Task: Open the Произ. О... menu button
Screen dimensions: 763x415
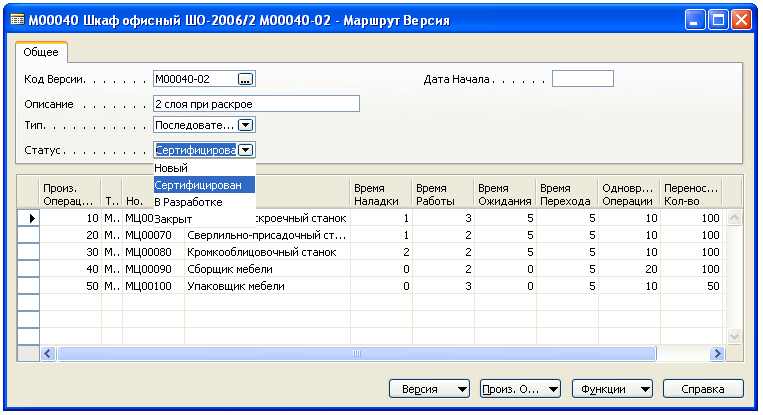Action: tap(520, 389)
